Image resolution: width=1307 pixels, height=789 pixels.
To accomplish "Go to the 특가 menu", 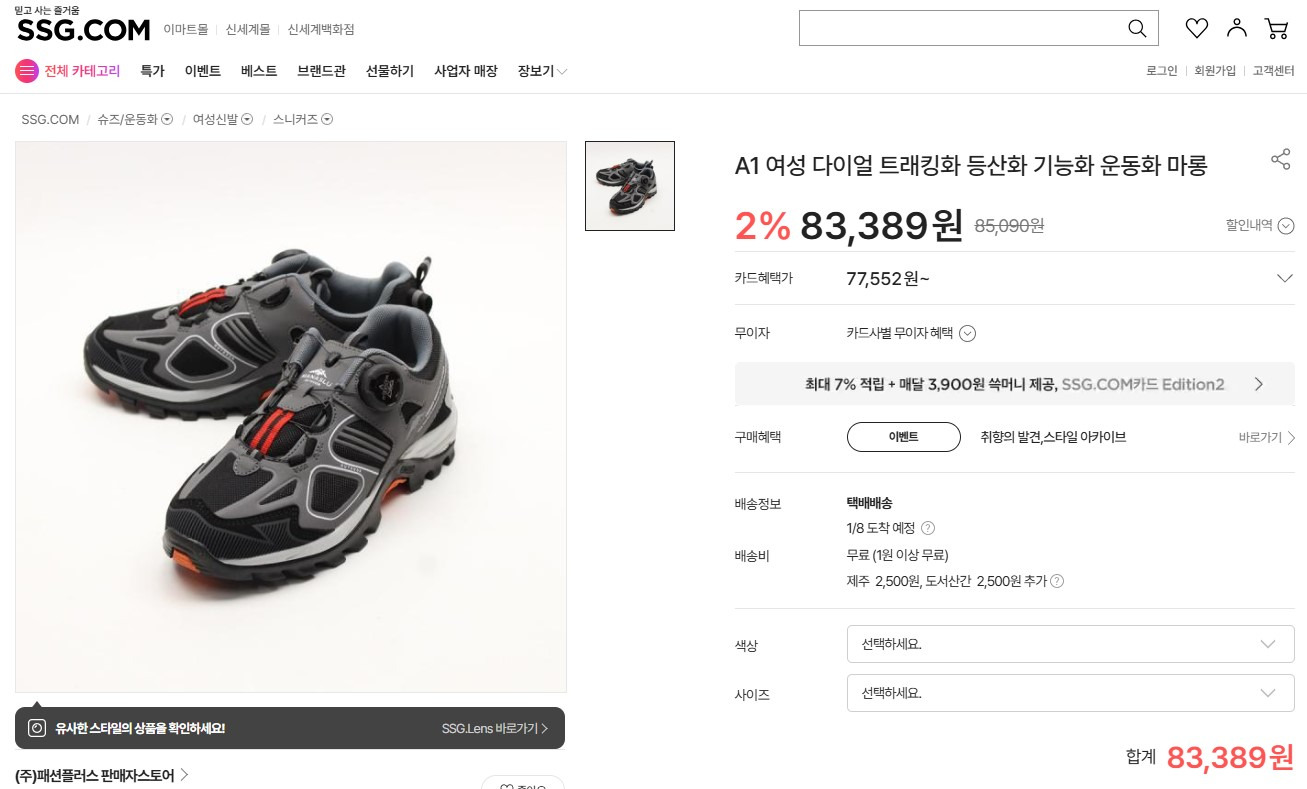I will [x=152, y=71].
